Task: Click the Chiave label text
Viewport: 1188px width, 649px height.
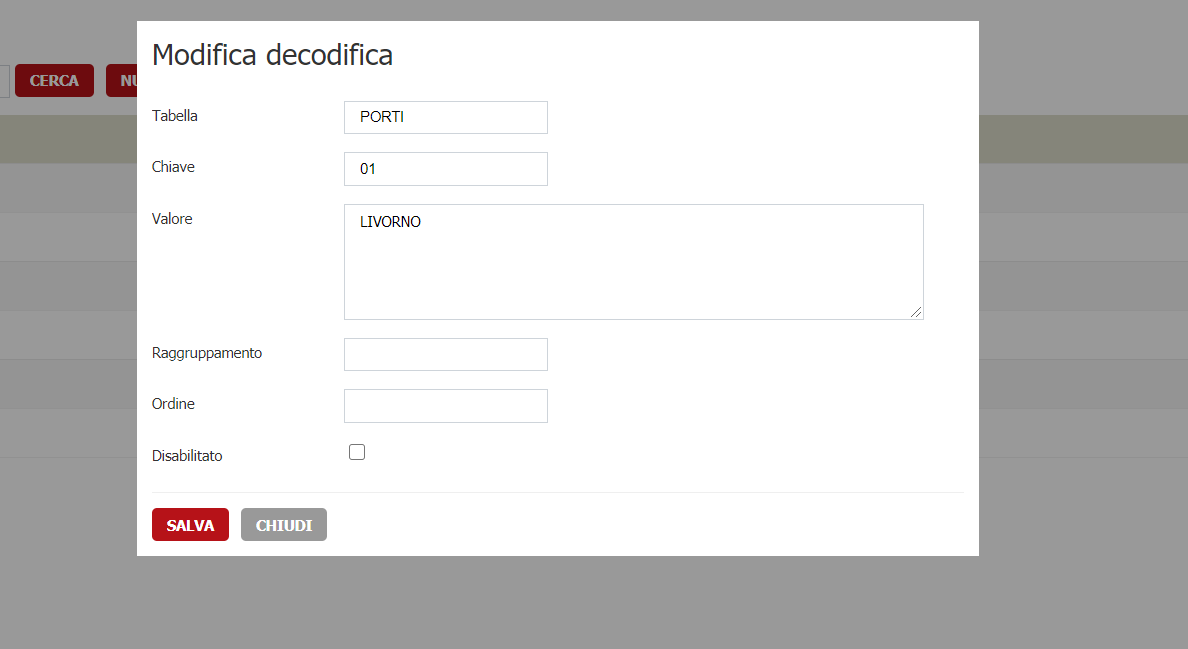Action: (x=173, y=167)
